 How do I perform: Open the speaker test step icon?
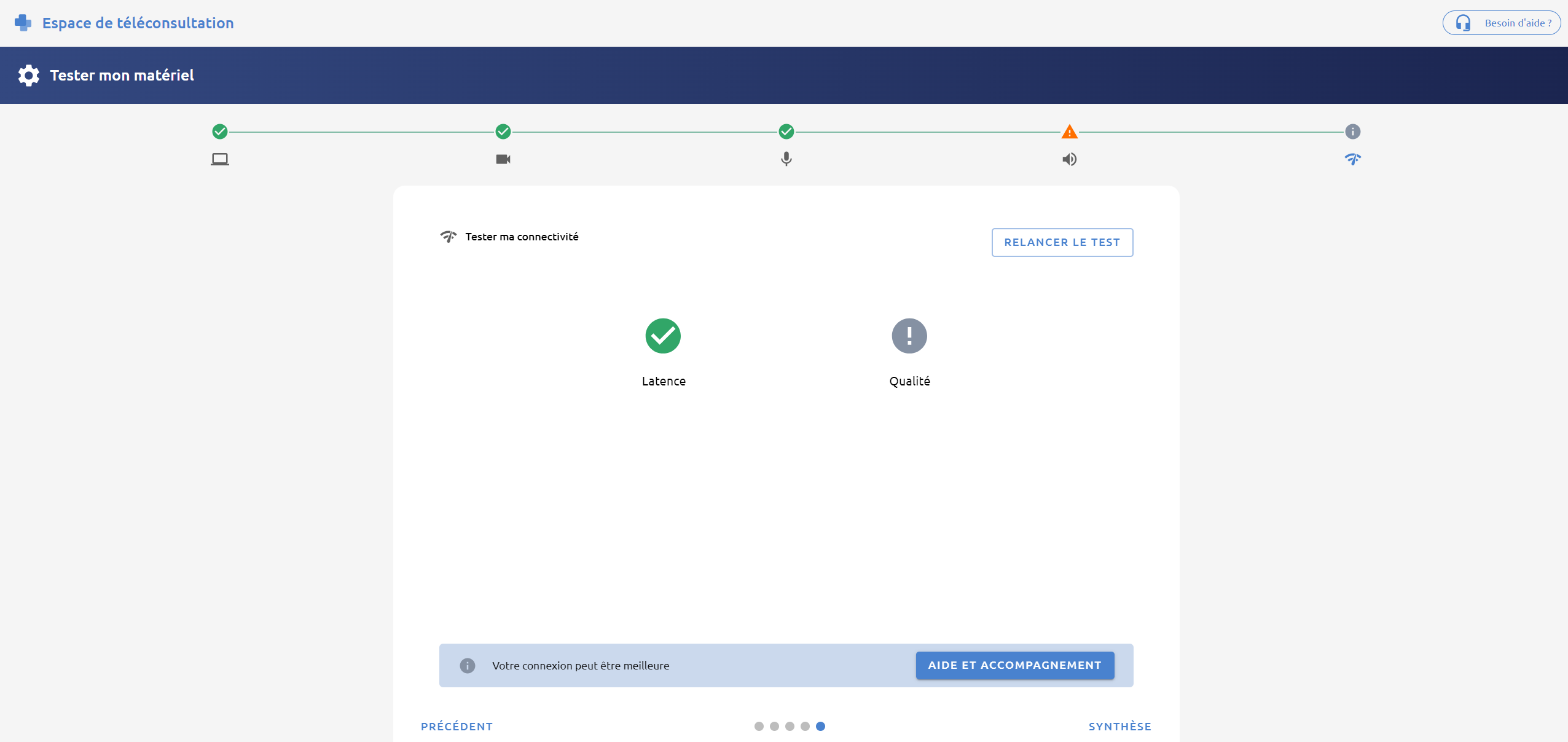tap(1070, 159)
